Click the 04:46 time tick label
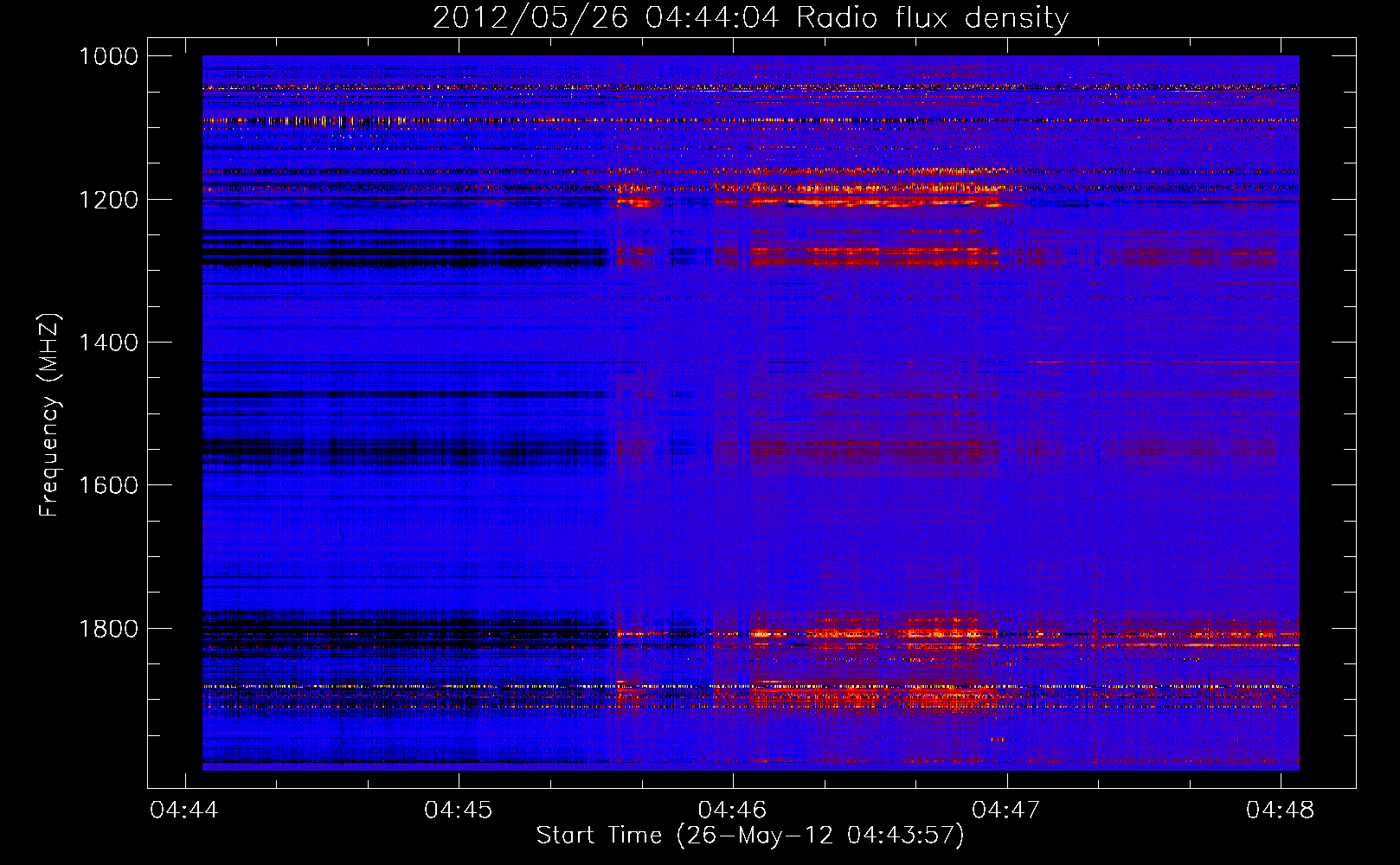1400x865 pixels. click(732, 810)
